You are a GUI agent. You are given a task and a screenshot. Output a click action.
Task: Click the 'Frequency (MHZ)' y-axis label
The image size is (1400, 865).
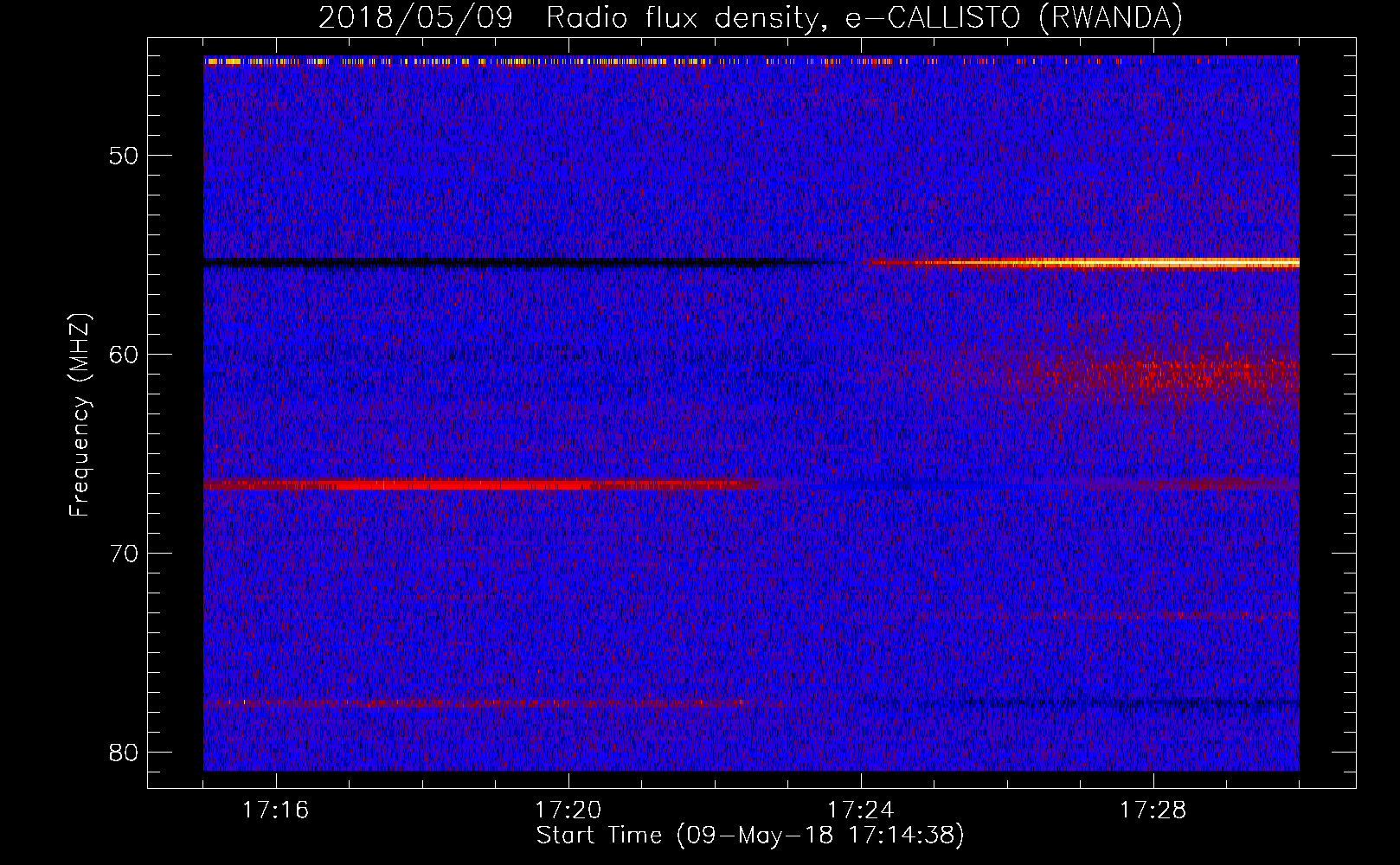pos(80,415)
